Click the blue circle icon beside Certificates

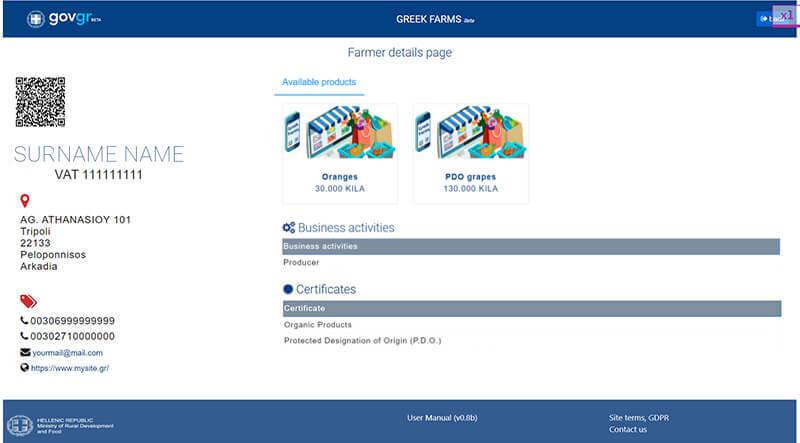click(x=288, y=289)
